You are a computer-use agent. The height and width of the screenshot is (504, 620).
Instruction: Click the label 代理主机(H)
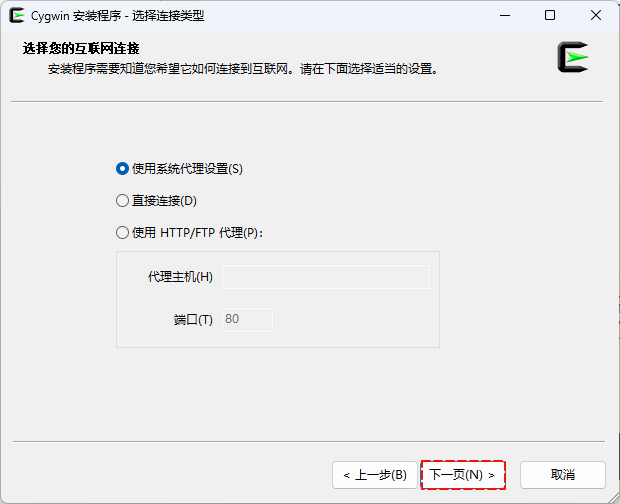click(x=180, y=277)
